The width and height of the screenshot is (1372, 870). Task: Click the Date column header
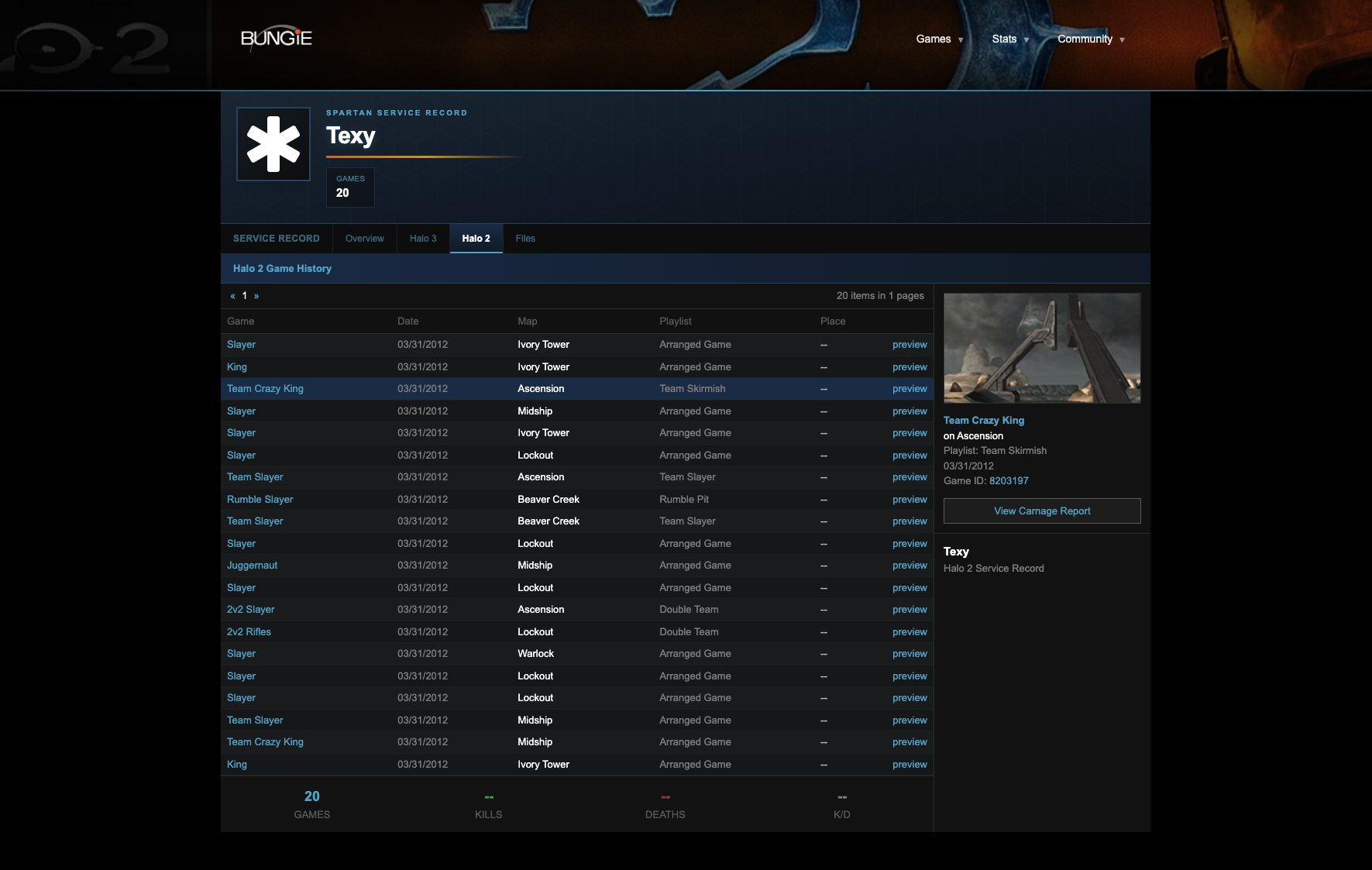pos(408,322)
